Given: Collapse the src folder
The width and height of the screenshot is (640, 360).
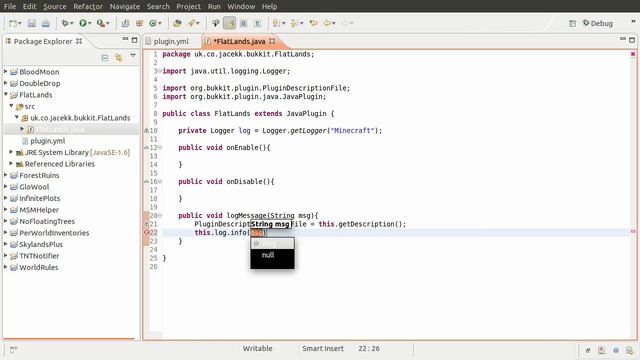Looking at the screenshot, I should click(11, 106).
